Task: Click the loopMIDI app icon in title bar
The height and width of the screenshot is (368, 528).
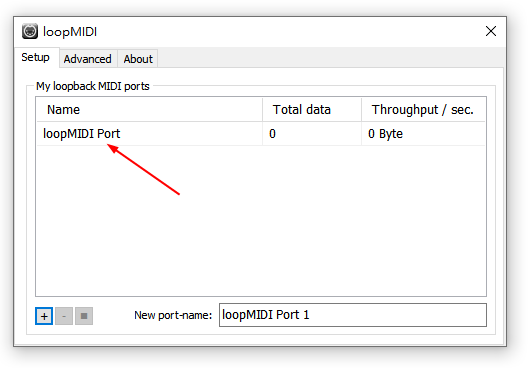Action: click(x=30, y=31)
